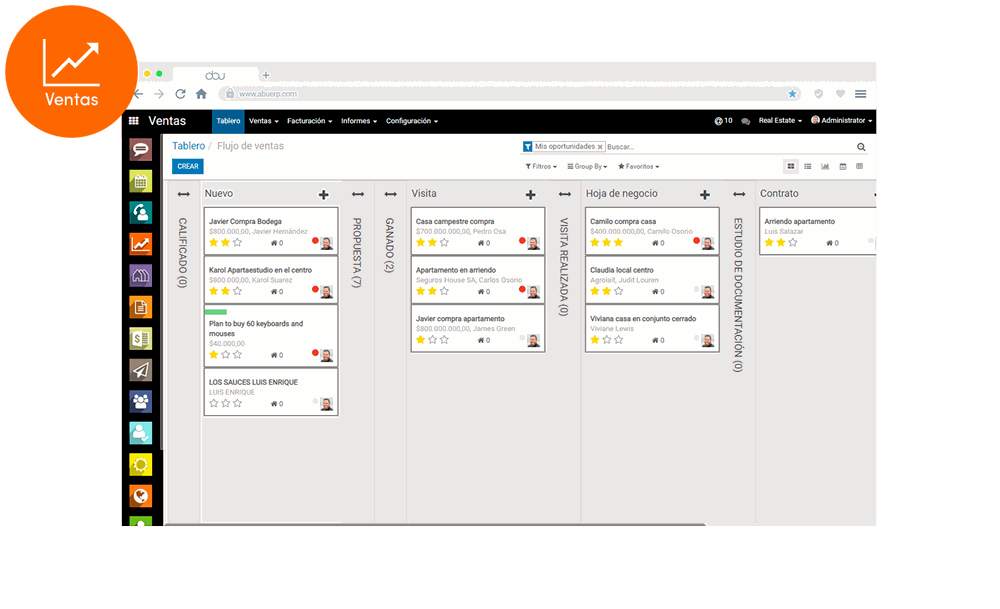Open the paper plane mailing sidebar icon

pos(141,370)
